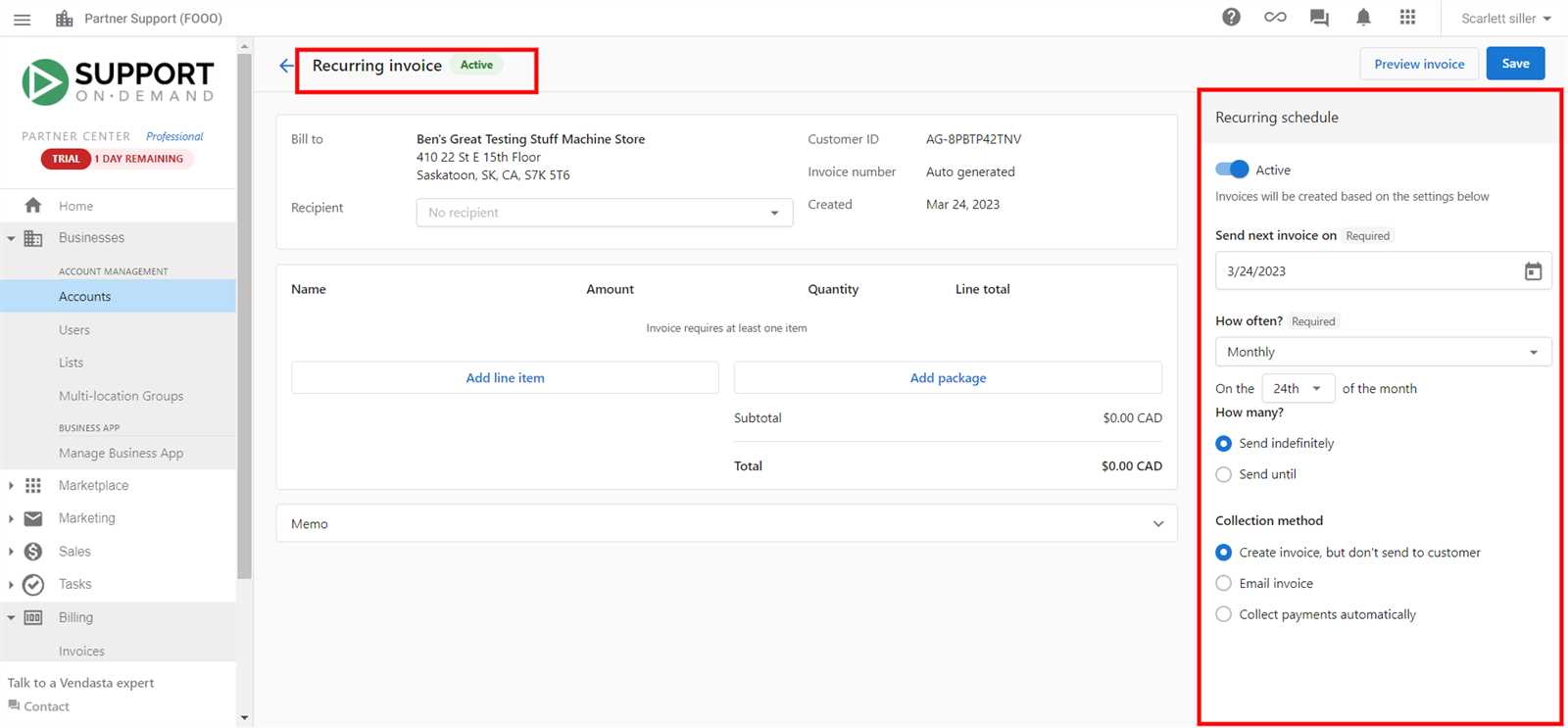Click the Home house icon
Screen dimensions: 1568x728
click(x=33, y=206)
